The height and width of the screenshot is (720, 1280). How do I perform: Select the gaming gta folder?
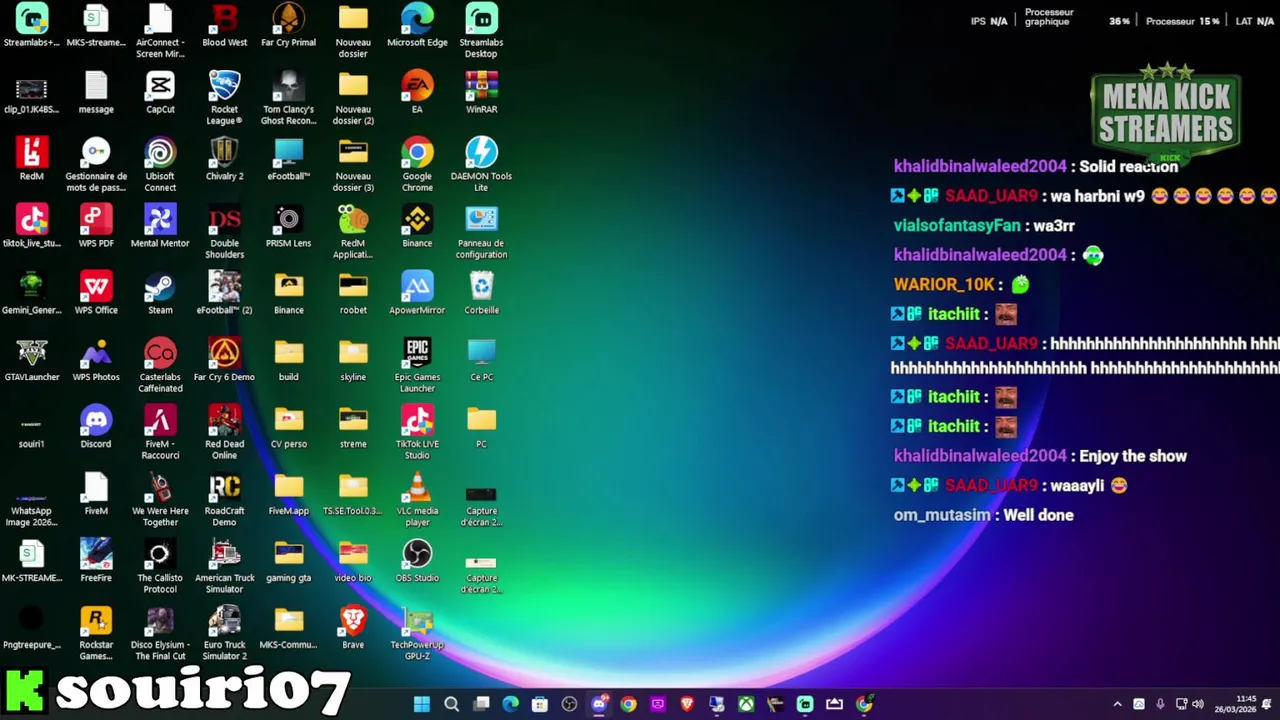[x=288, y=562]
